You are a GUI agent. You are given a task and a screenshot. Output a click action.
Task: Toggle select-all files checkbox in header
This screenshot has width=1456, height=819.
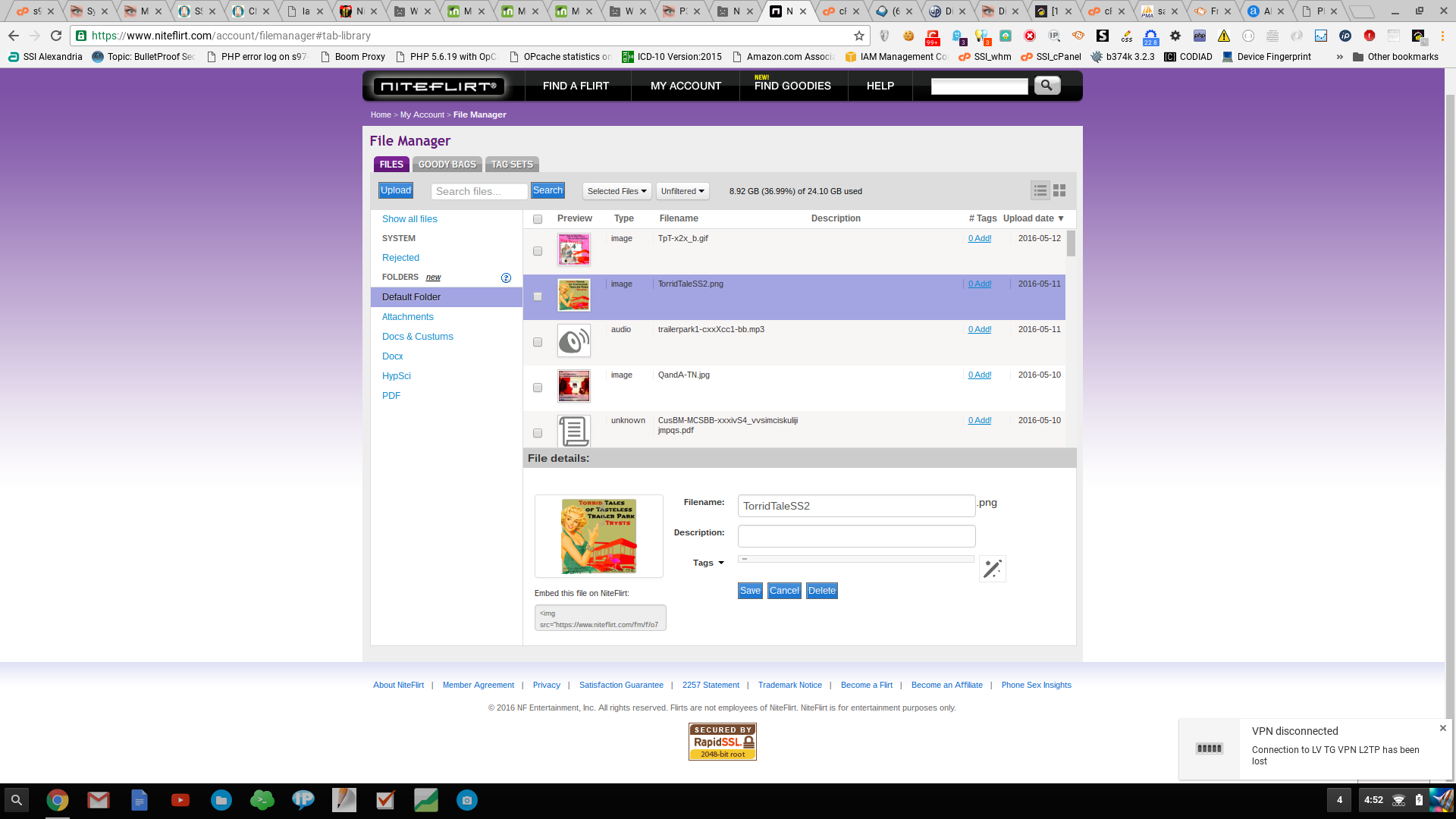[x=538, y=219]
